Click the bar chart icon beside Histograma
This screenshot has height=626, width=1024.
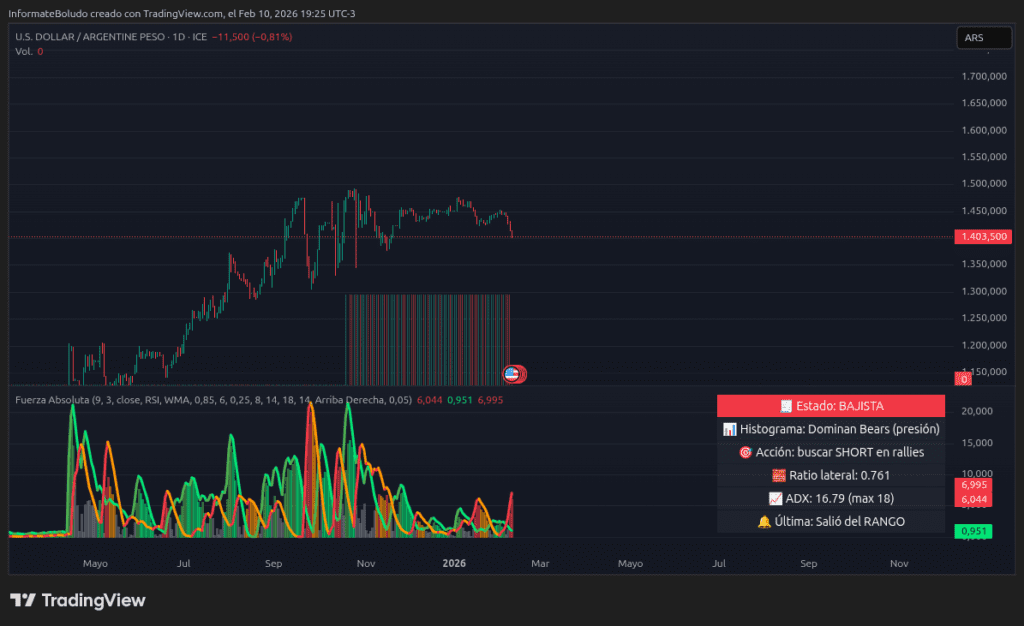[x=729, y=429]
